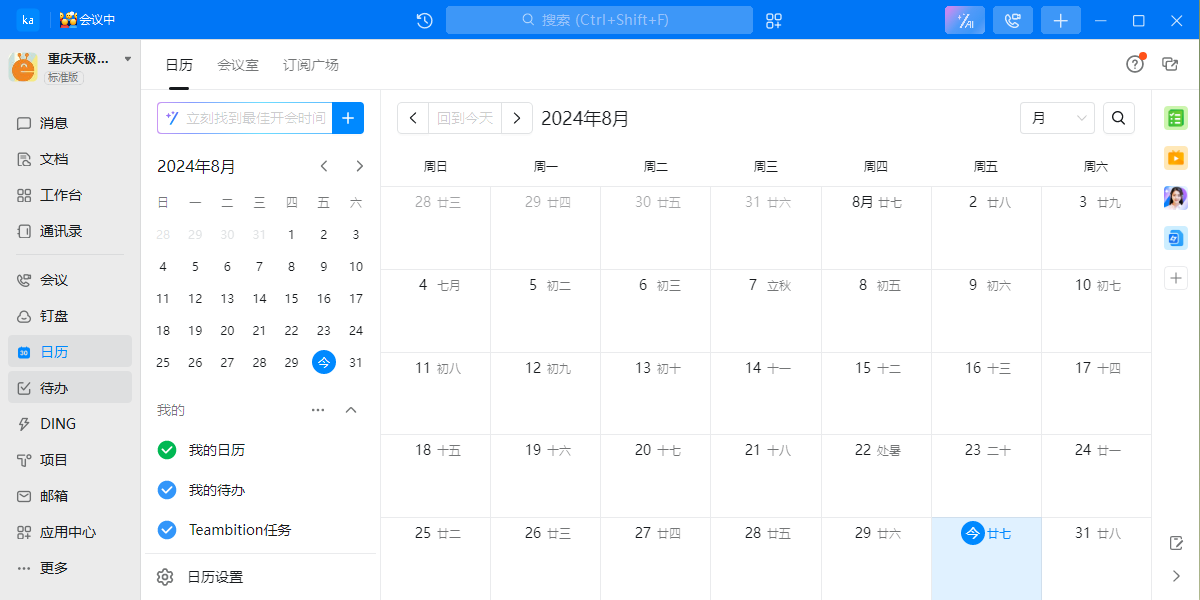Click the calendar search magnifier icon

[x=1118, y=117]
